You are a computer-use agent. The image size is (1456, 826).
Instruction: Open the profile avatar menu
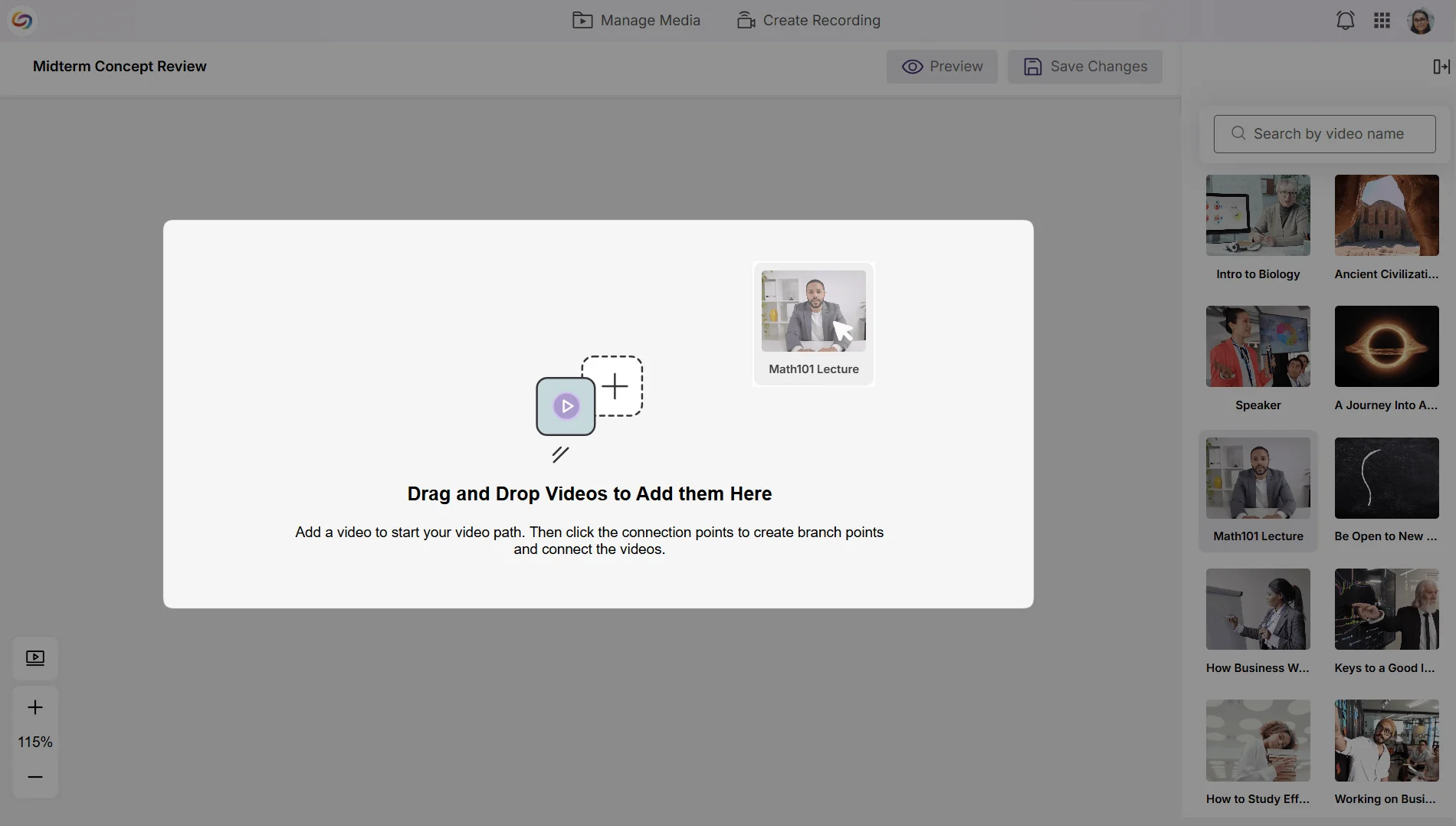click(1422, 20)
